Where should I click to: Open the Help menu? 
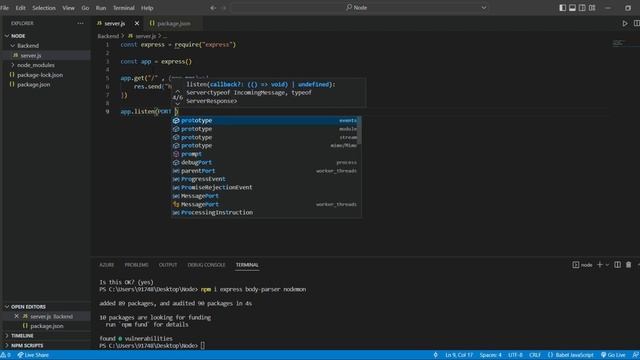[147, 8]
